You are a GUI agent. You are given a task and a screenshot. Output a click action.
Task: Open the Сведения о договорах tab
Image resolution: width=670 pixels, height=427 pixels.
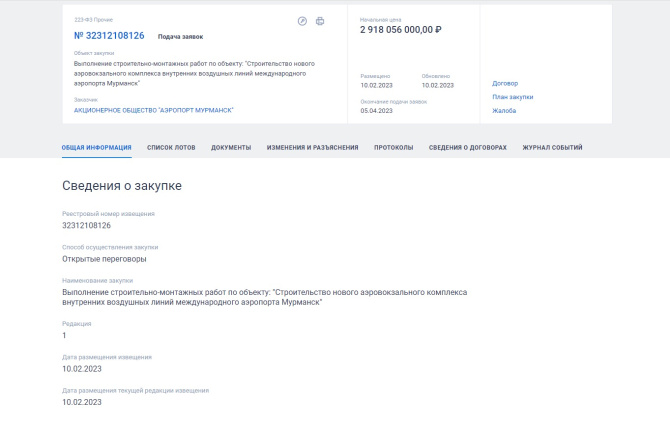[x=467, y=147]
